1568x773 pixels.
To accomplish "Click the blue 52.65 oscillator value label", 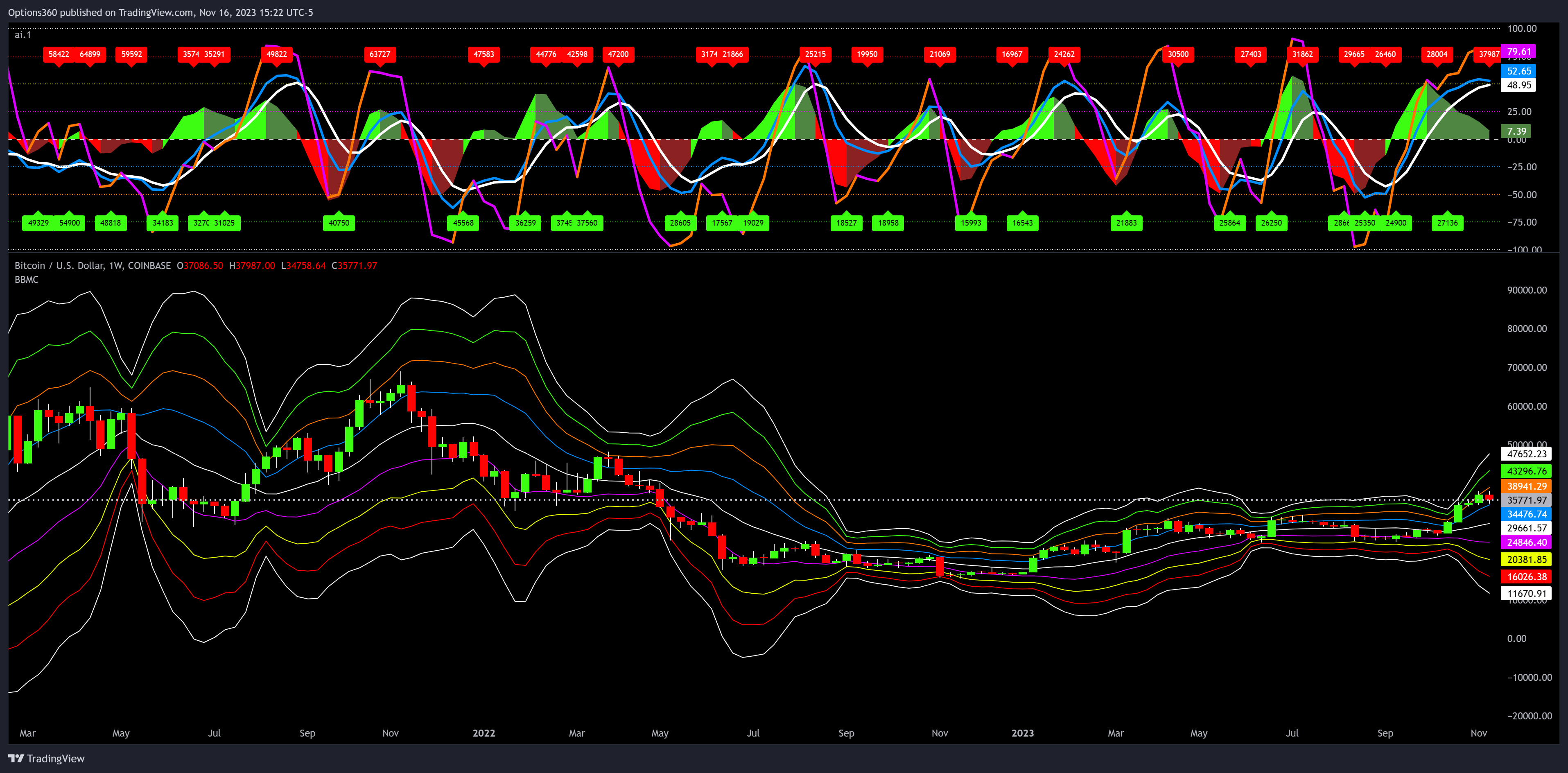I will tap(1519, 71).
